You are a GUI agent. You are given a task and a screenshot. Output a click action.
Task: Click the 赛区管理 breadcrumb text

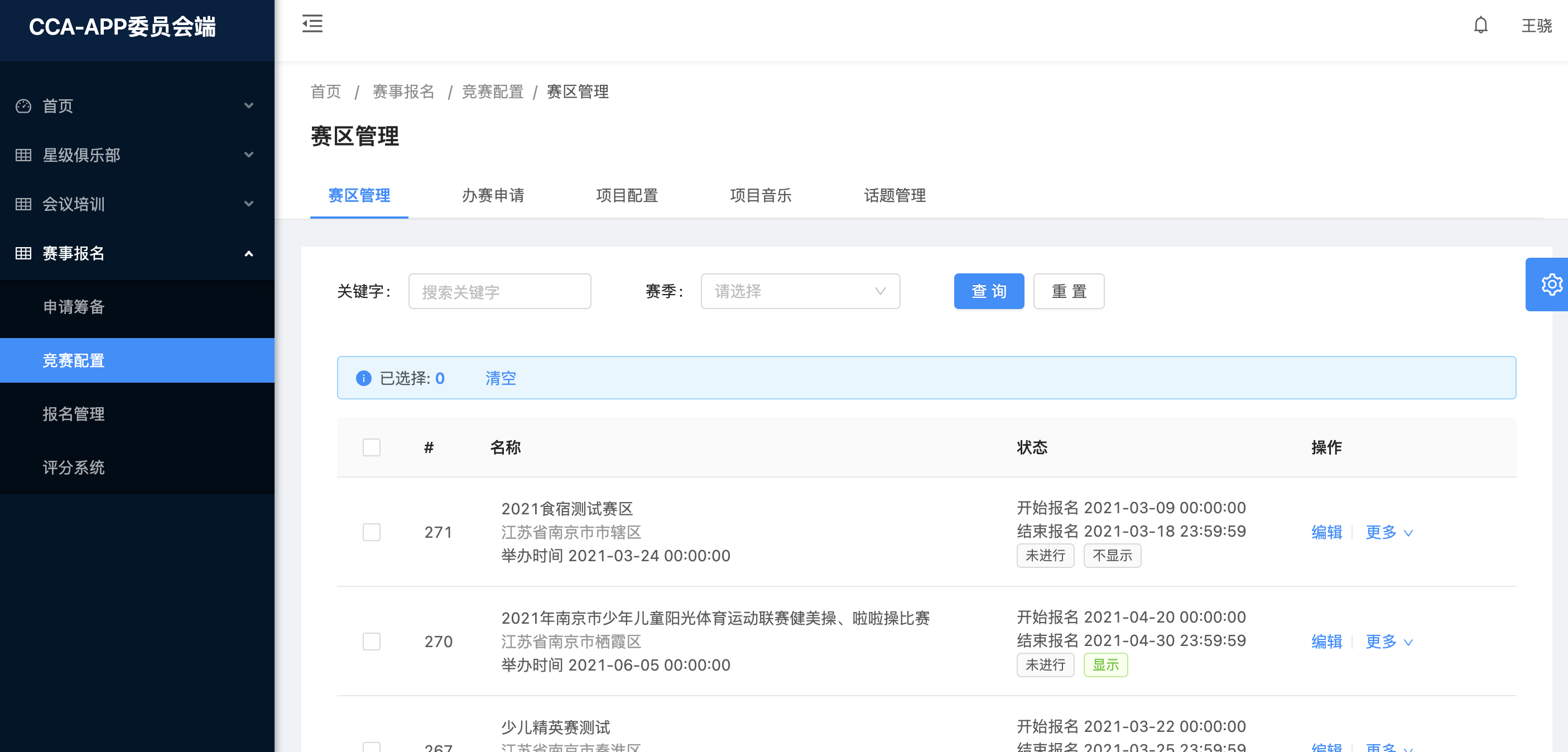click(x=577, y=91)
